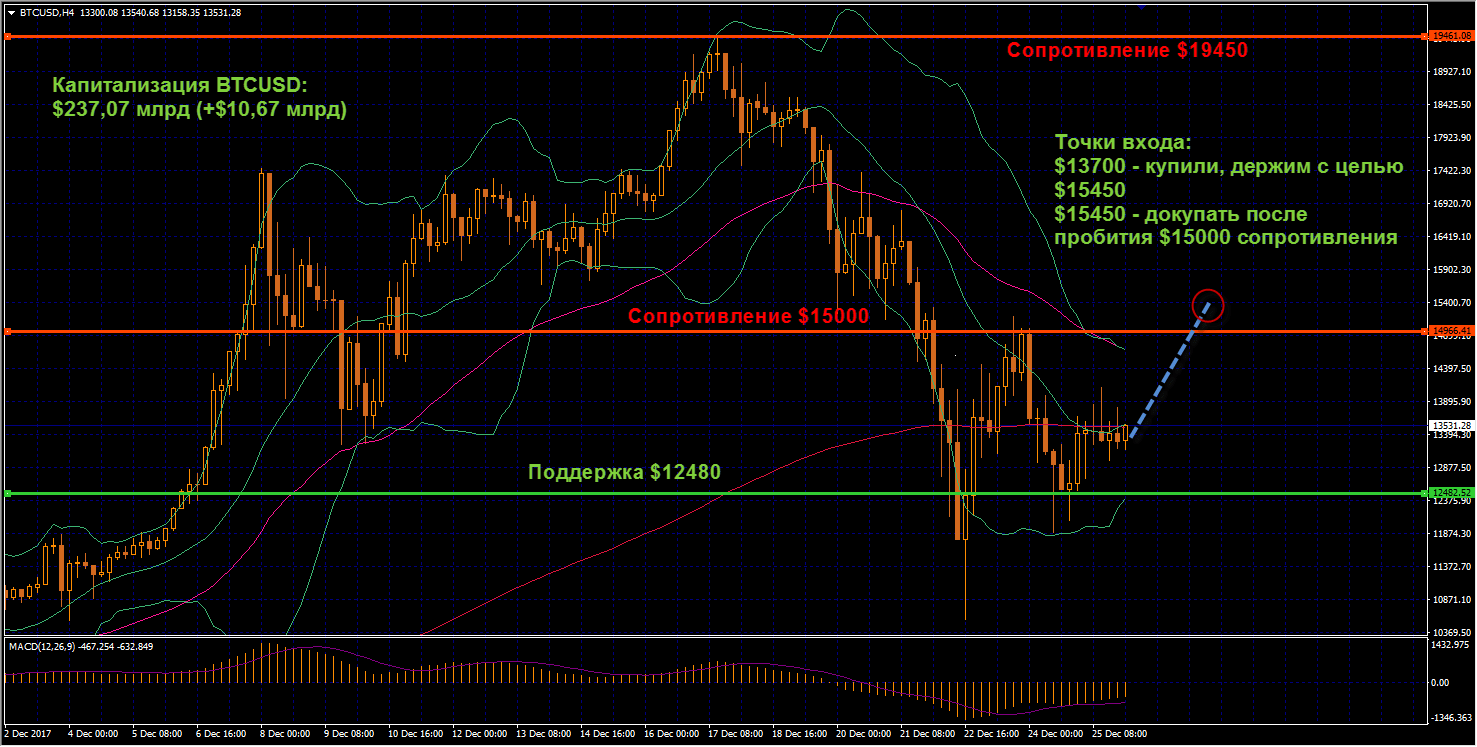Viewport: 1477px width, 747px height.
Task: Click the blue chart shift triangle marker
Action: [1142, 7]
